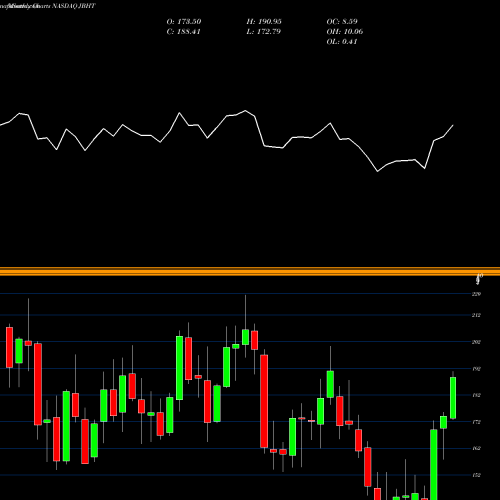Viewport: 500px width, 500px height.
Task: Click the high value H: 190.95
Action: click(x=264, y=21)
